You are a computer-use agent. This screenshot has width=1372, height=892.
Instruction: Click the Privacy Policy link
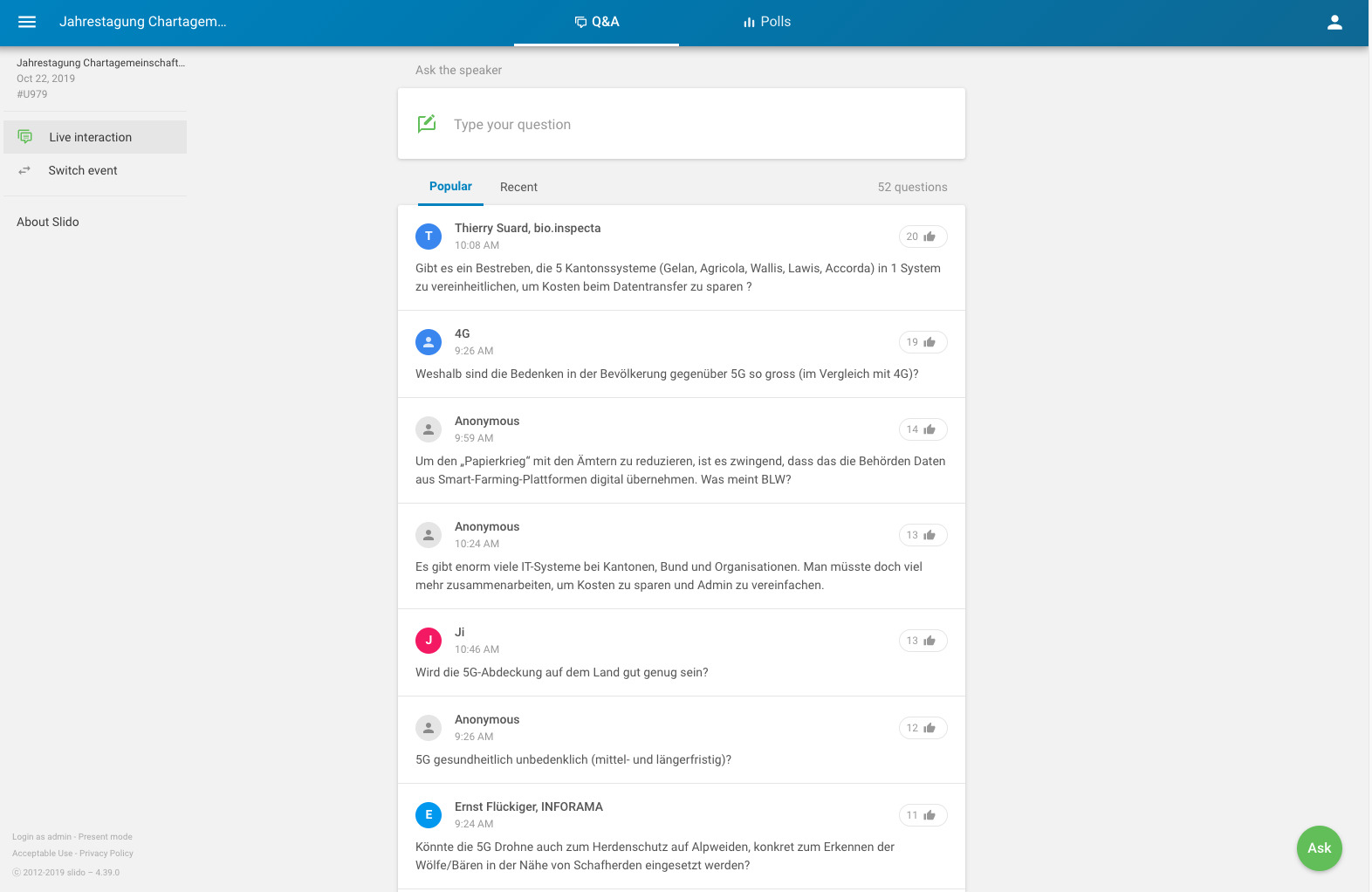[x=106, y=854]
